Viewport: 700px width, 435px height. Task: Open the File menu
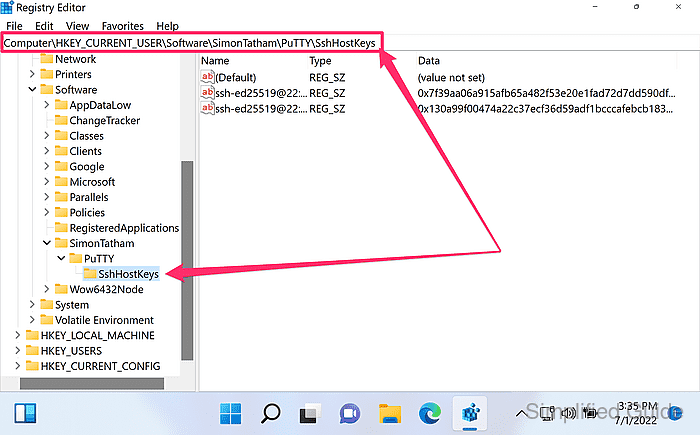coord(14,26)
